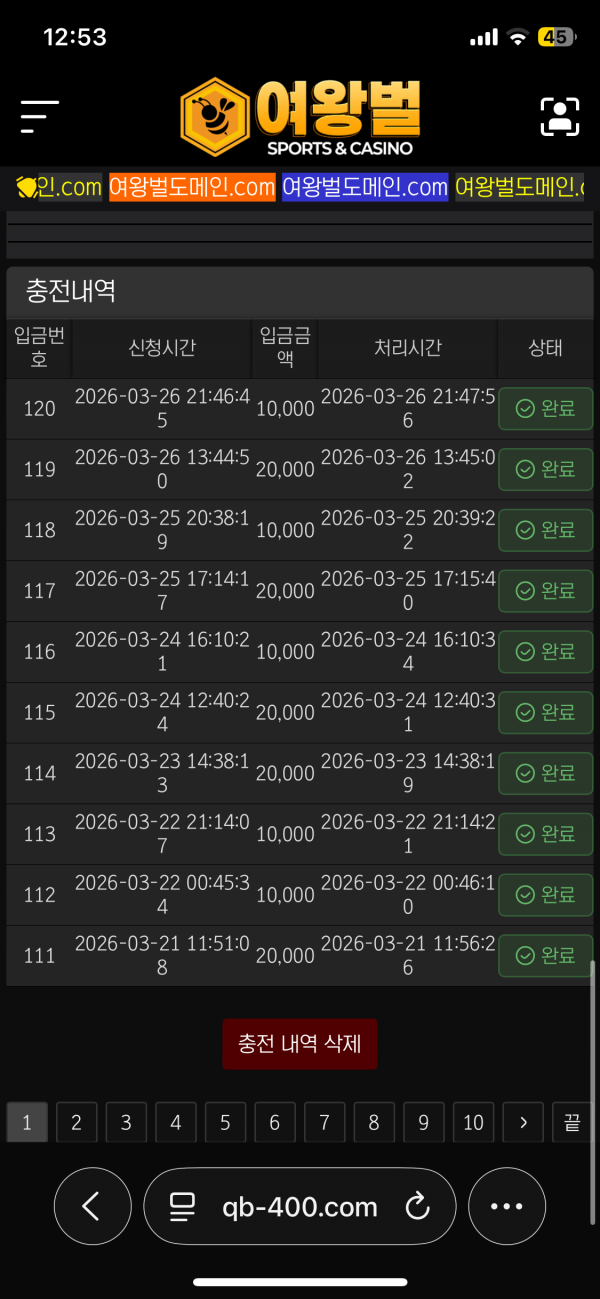Open the blue 여왕벌도메인.com banner link
The height and width of the screenshot is (1299, 600).
365,187
